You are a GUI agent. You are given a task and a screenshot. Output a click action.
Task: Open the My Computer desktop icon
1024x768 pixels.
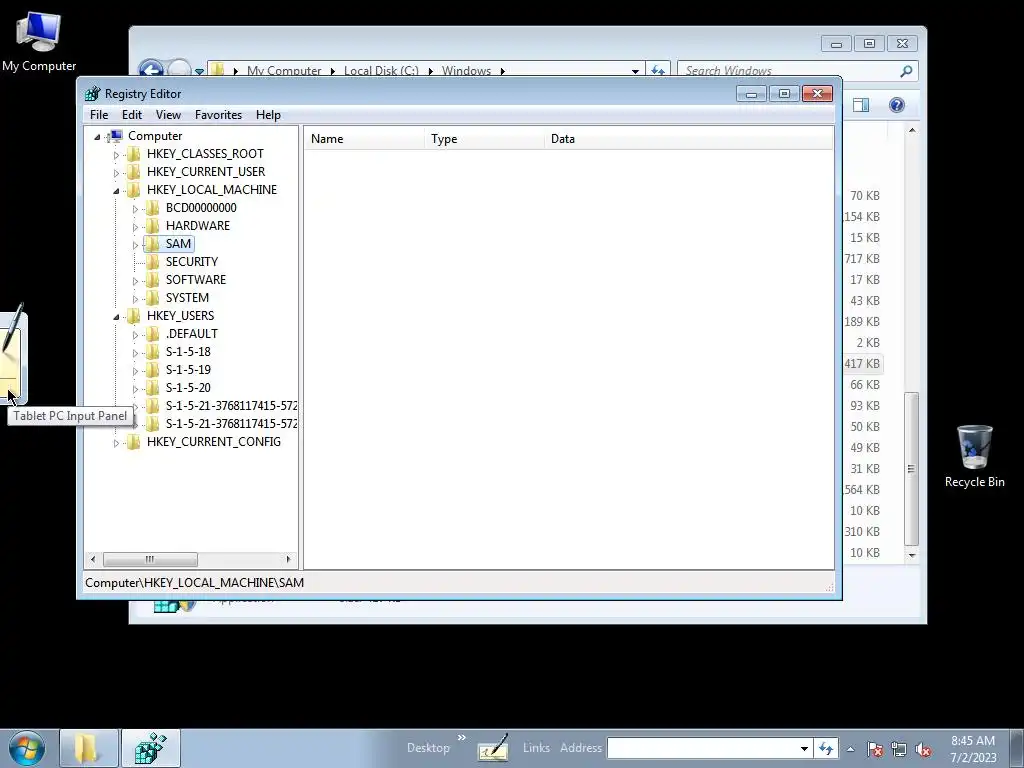tap(39, 41)
